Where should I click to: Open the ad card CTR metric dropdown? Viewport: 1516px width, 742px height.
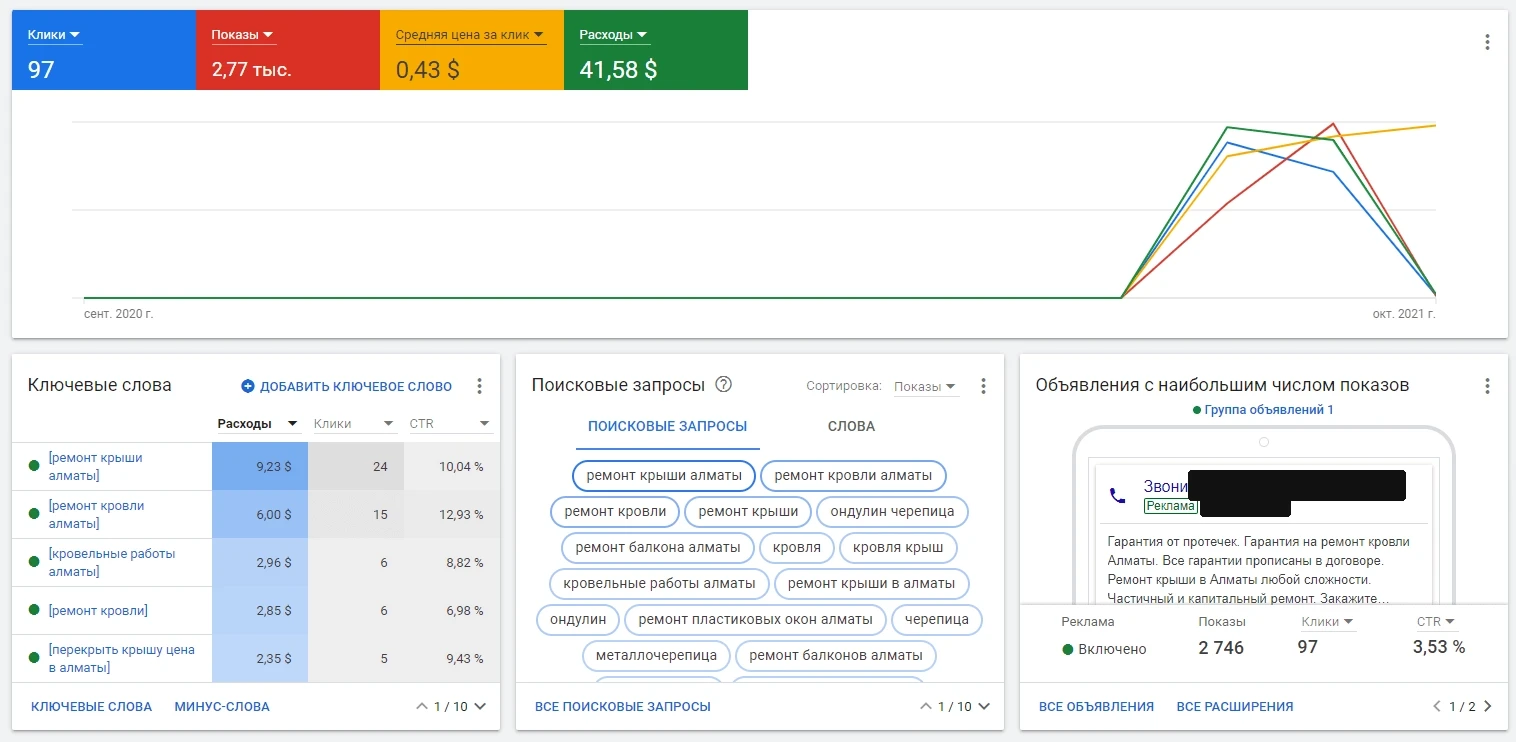coord(1435,622)
